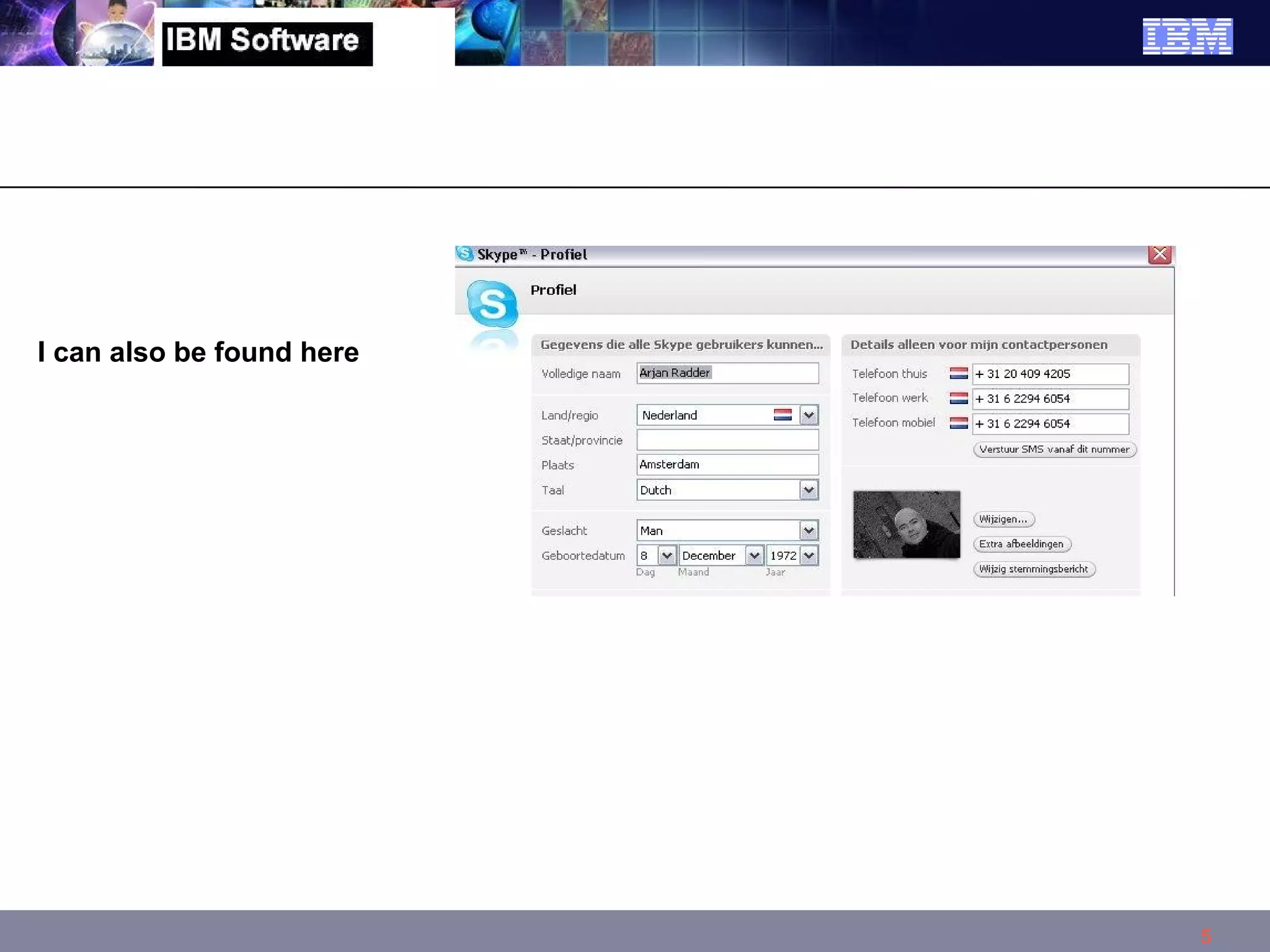Open the birth year dropdown showing 1972

809,555
